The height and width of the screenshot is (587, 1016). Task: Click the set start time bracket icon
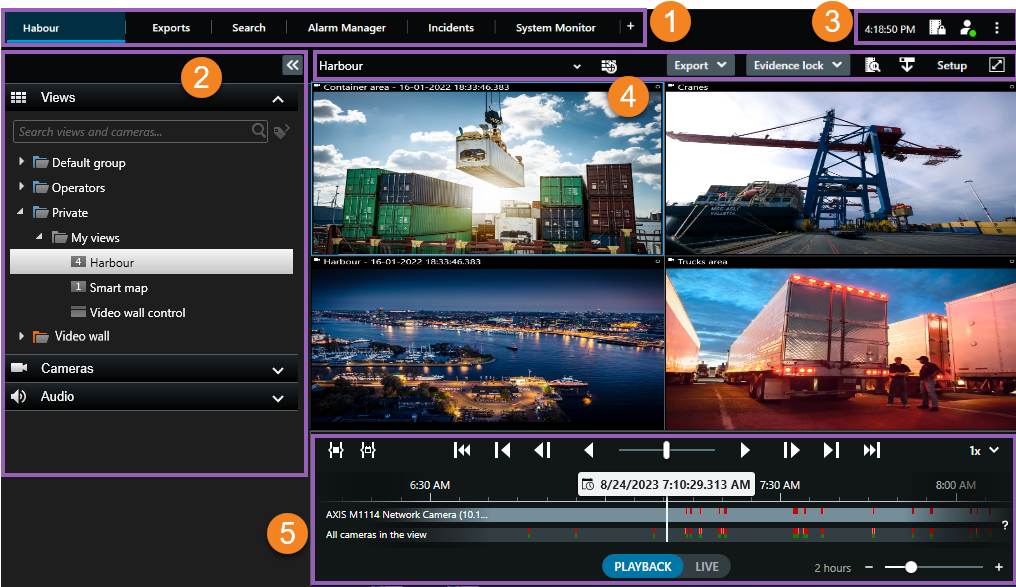[336, 450]
